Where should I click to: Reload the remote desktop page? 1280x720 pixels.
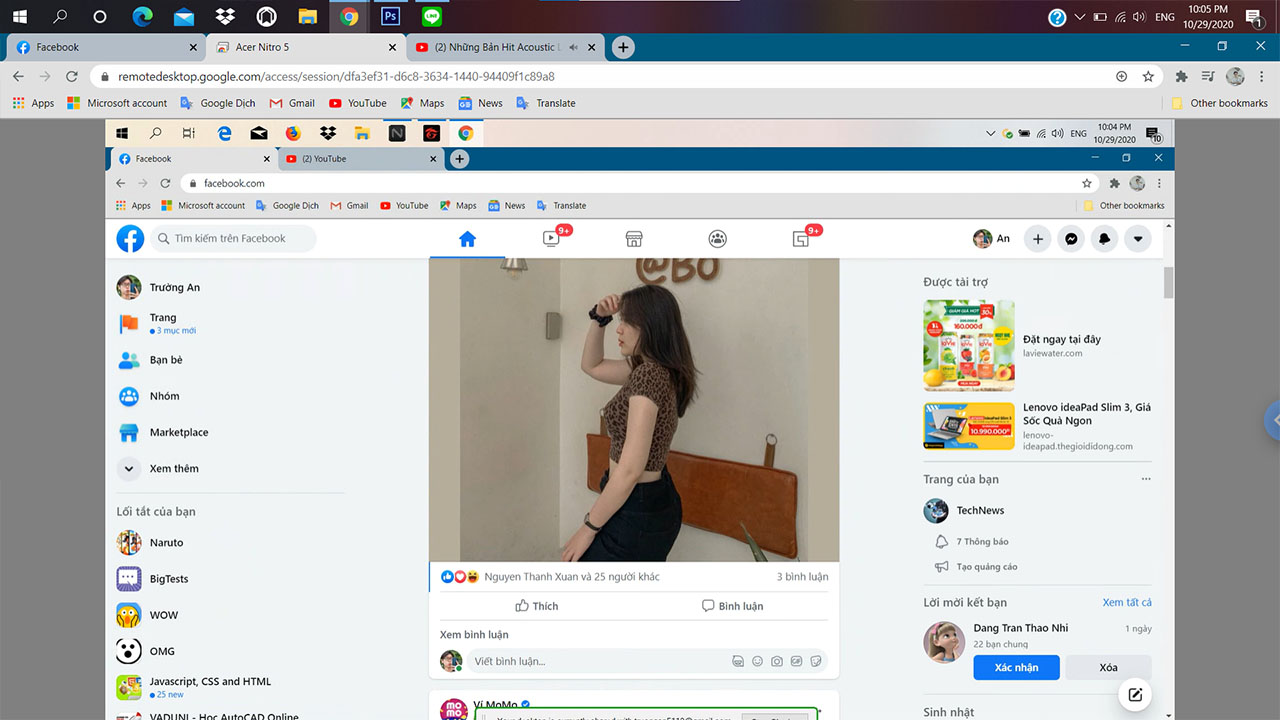coord(72,76)
